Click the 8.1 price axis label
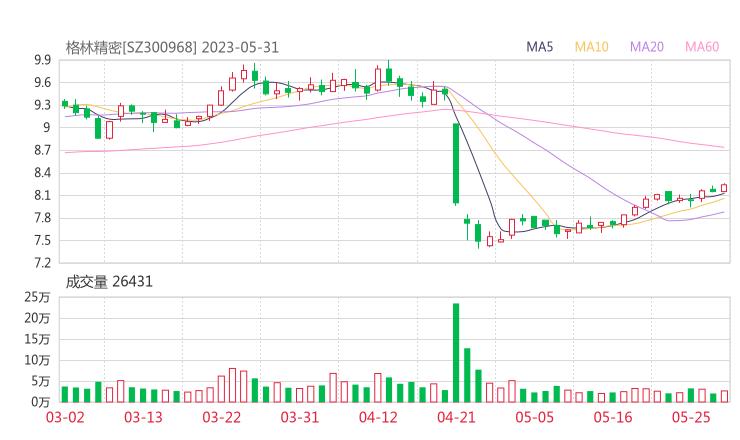Viewport: 740px width, 440px height. pos(42,195)
